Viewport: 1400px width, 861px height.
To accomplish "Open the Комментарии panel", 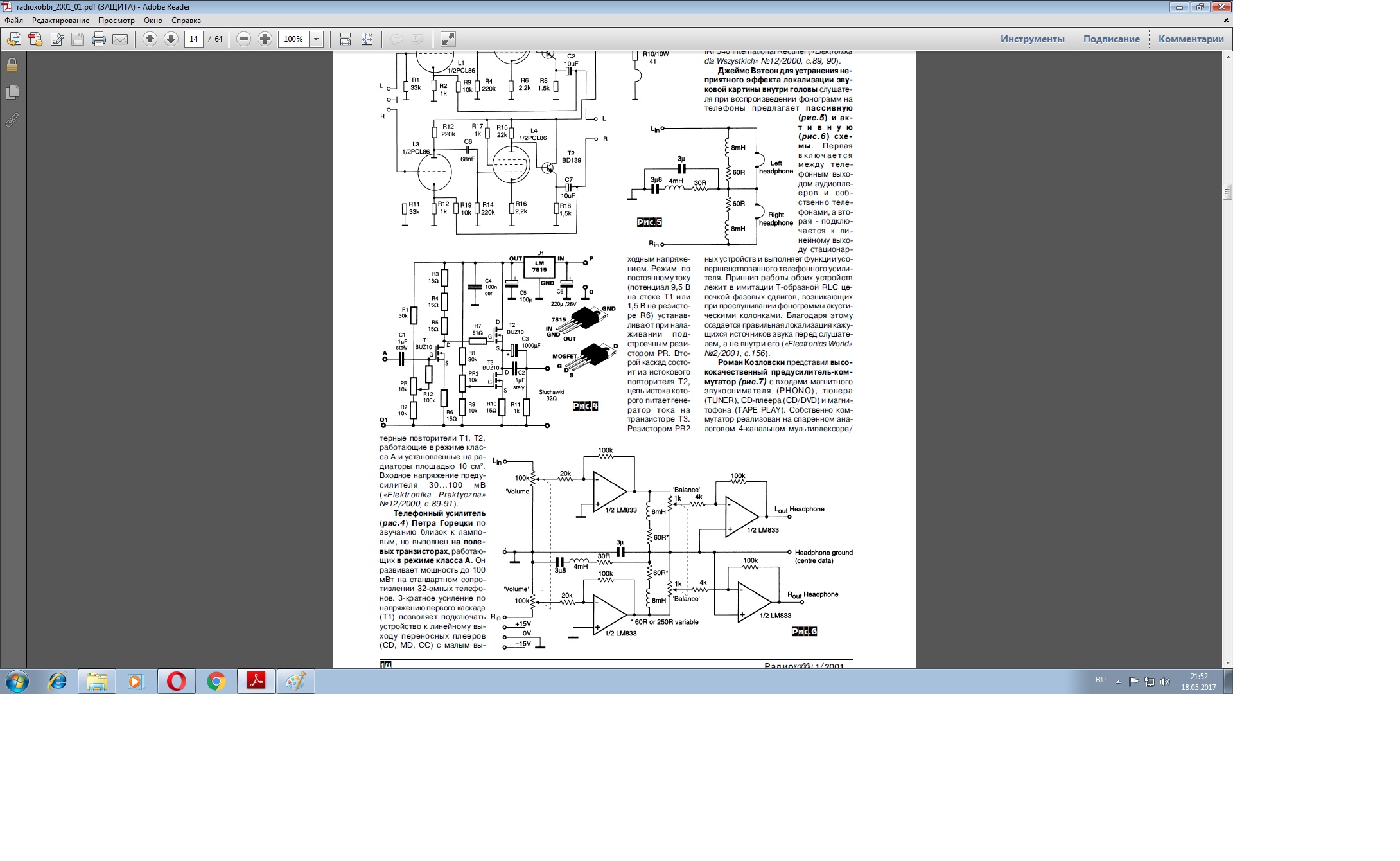I will [1191, 39].
